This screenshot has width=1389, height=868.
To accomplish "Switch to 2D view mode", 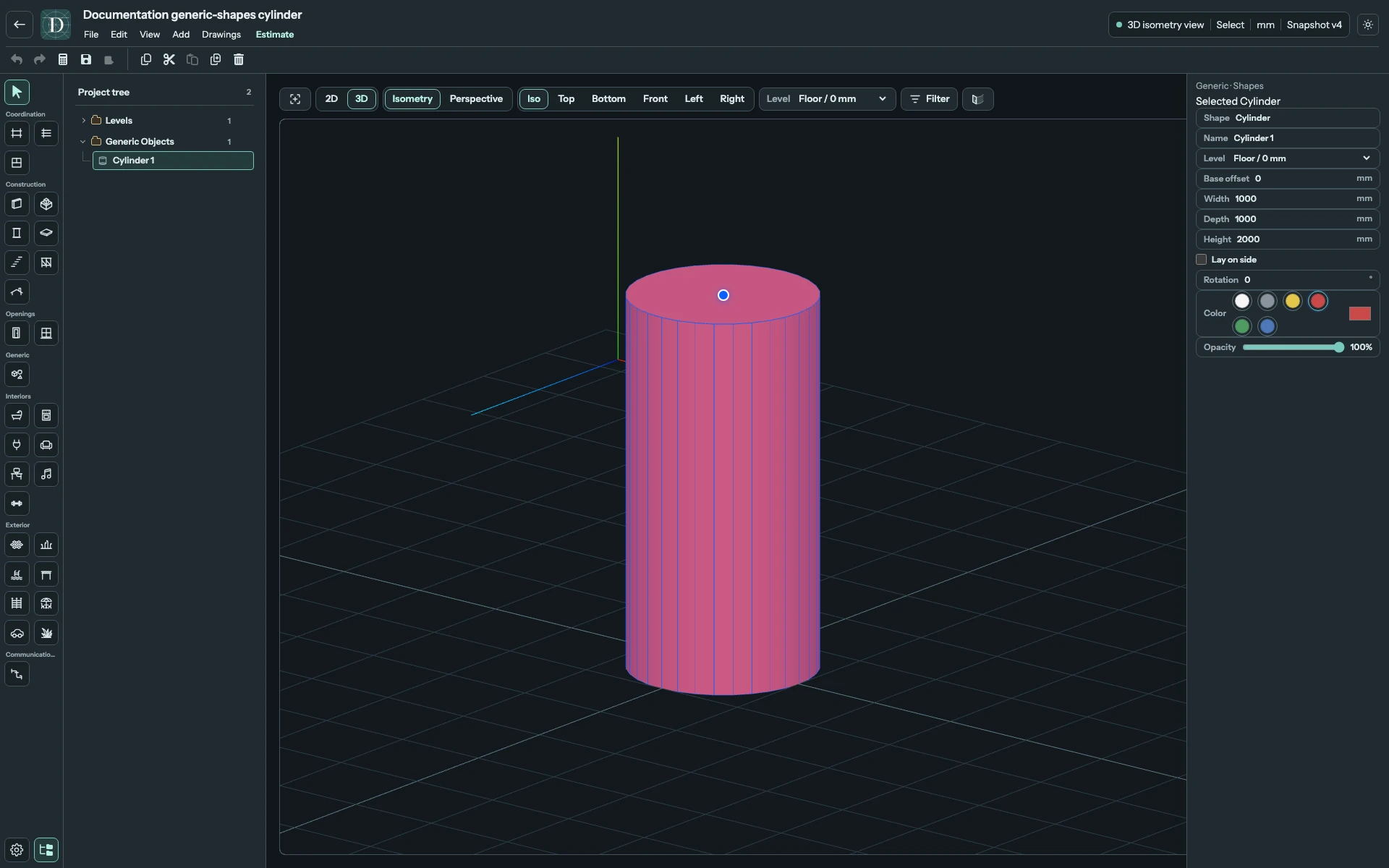I will pos(331,99).
